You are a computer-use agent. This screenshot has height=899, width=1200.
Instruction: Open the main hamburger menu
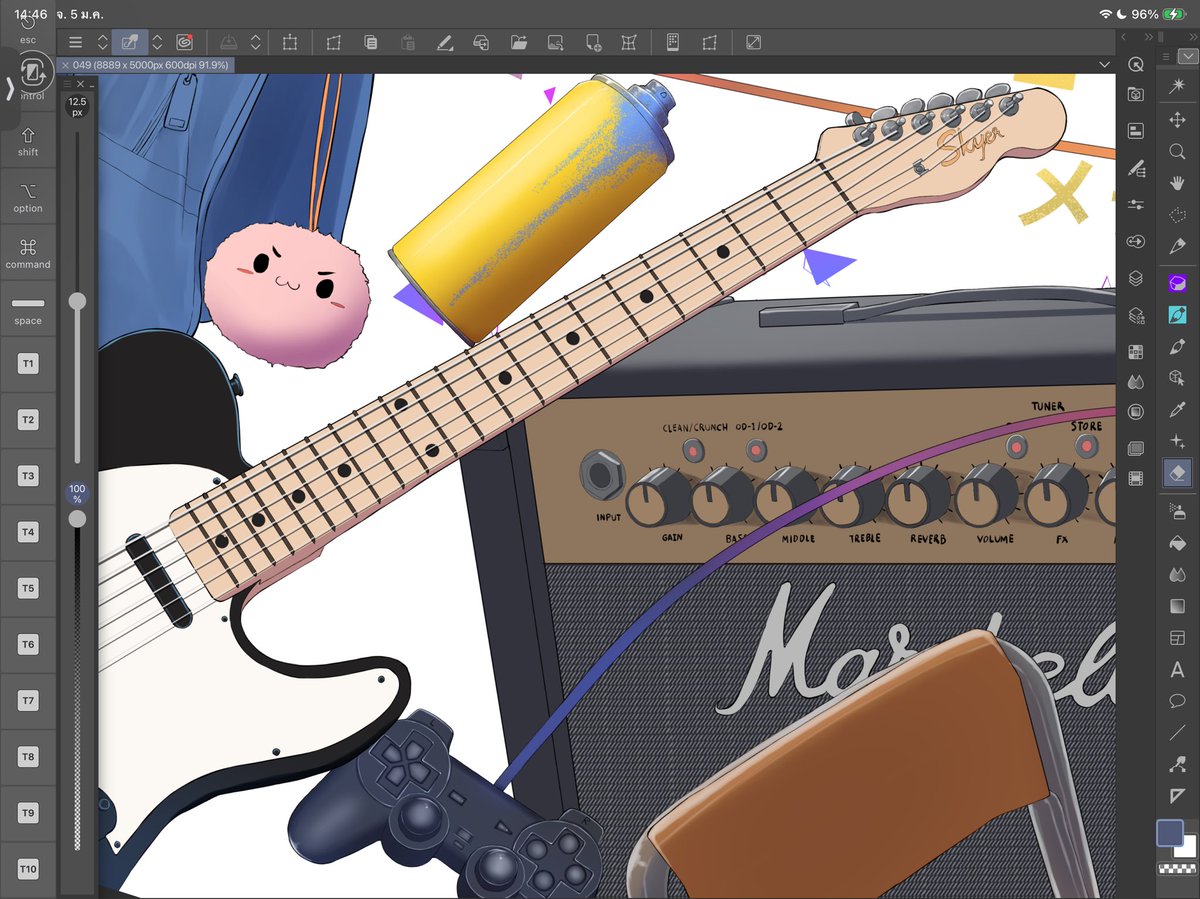coord(76,42)
